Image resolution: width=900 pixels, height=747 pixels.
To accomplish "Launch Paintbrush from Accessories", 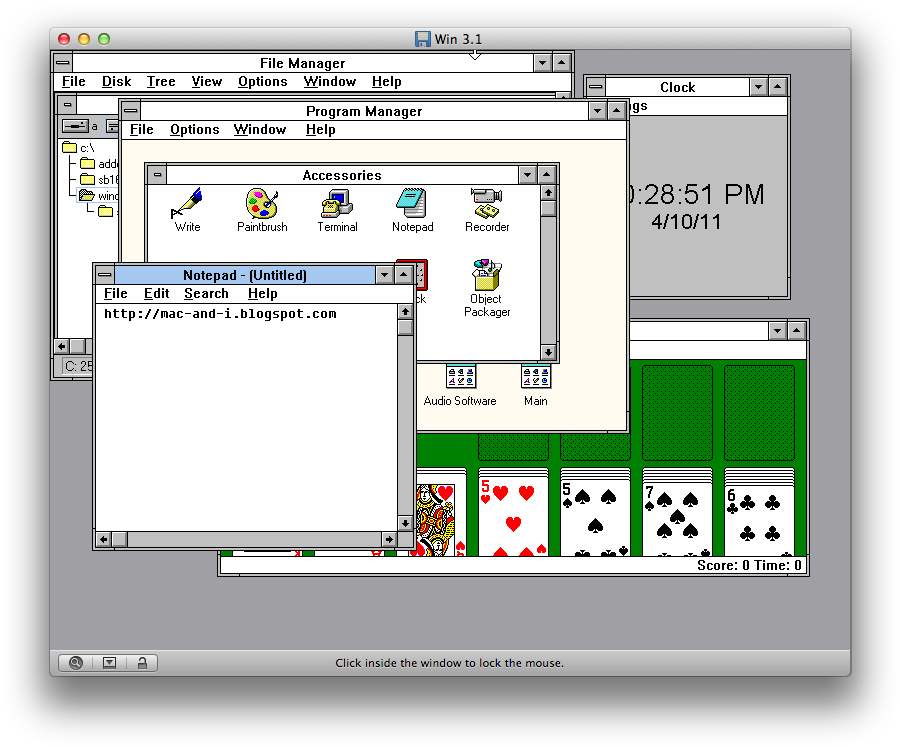I will (x=262, y=204).
